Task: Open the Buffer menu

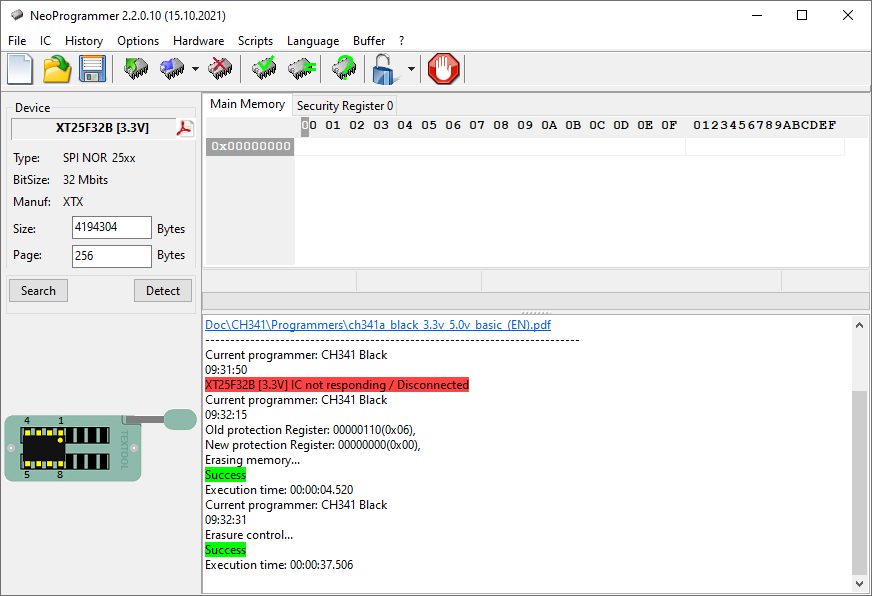Action: click(x=369, y=41)
